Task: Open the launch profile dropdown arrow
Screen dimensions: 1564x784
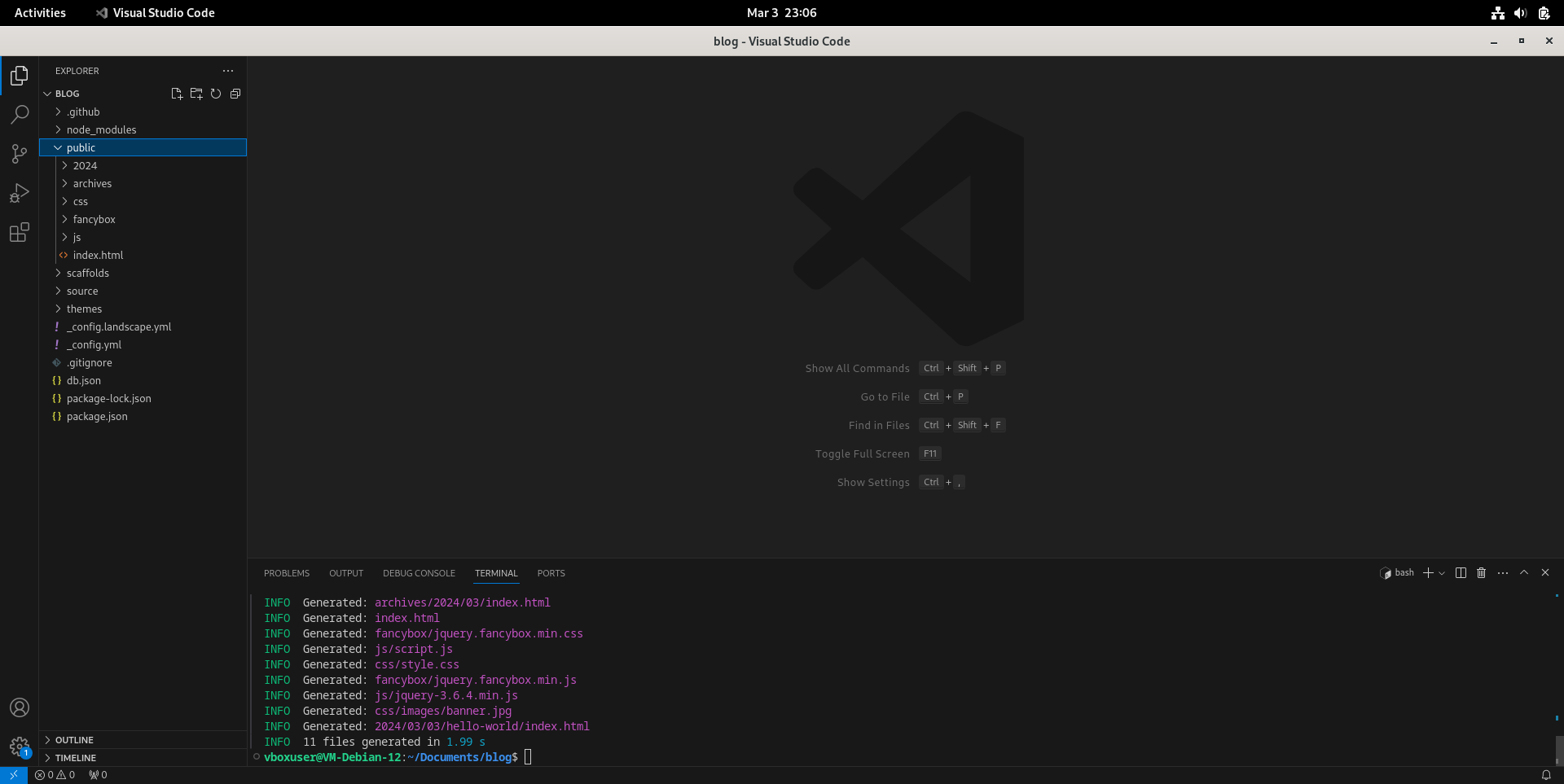Action: tap(1442, 573)
